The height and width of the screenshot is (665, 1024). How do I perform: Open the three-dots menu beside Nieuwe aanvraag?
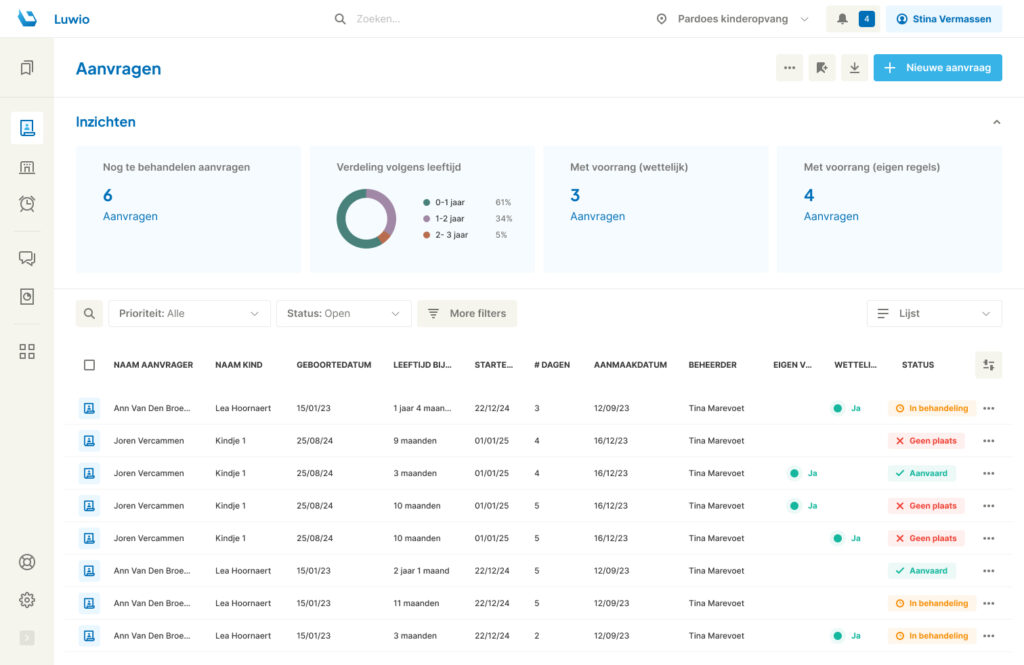click(x=790, y=68)
